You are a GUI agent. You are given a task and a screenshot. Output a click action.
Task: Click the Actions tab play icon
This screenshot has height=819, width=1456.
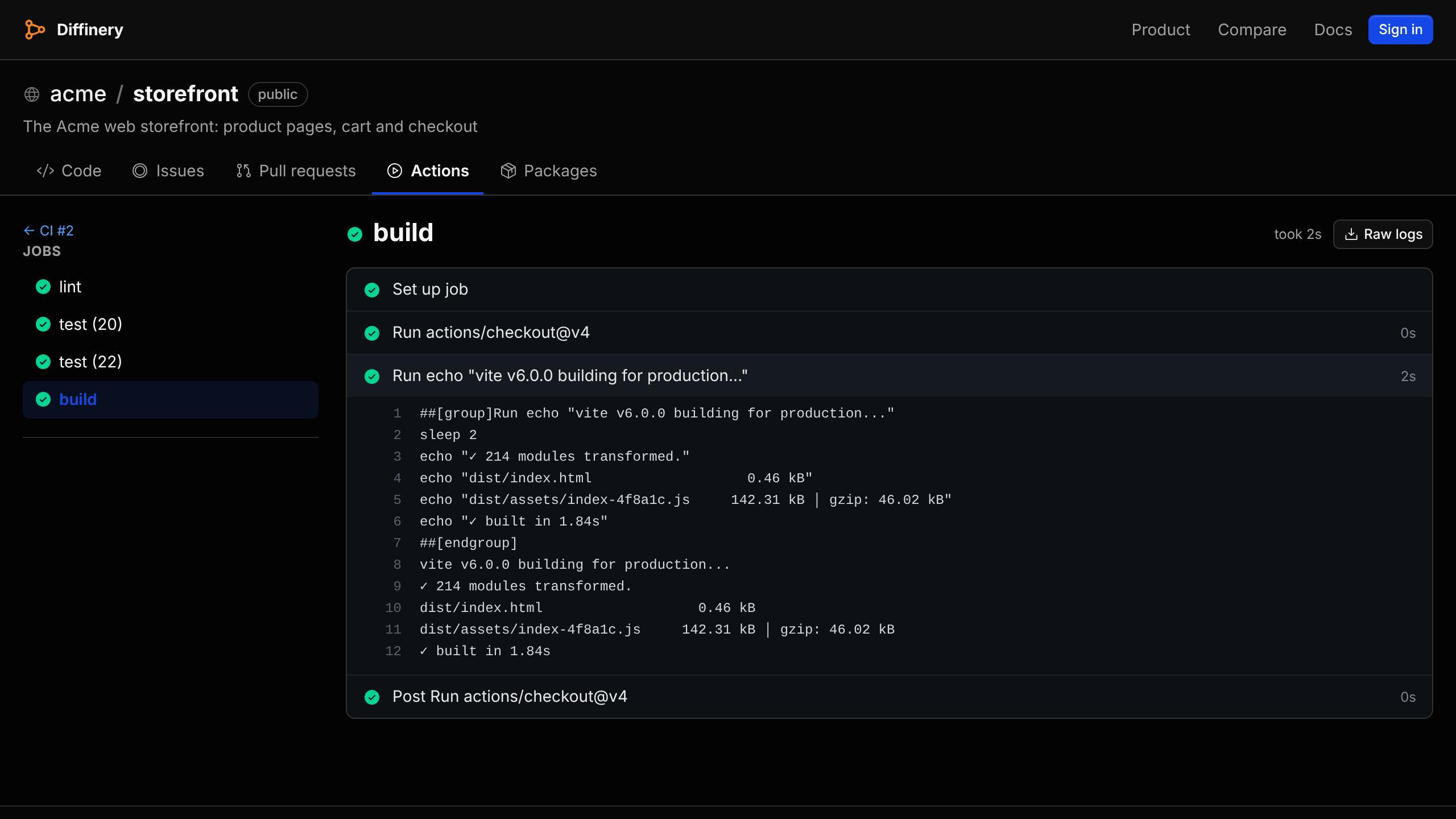click(395, 171)
